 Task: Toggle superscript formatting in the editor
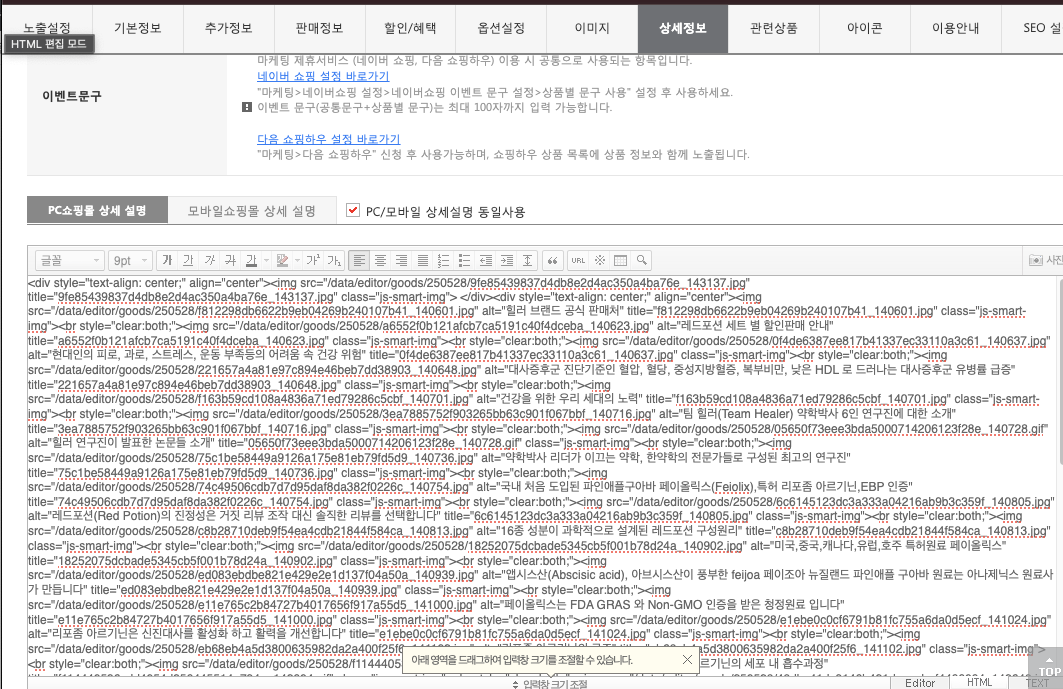(x=312, y=260)
